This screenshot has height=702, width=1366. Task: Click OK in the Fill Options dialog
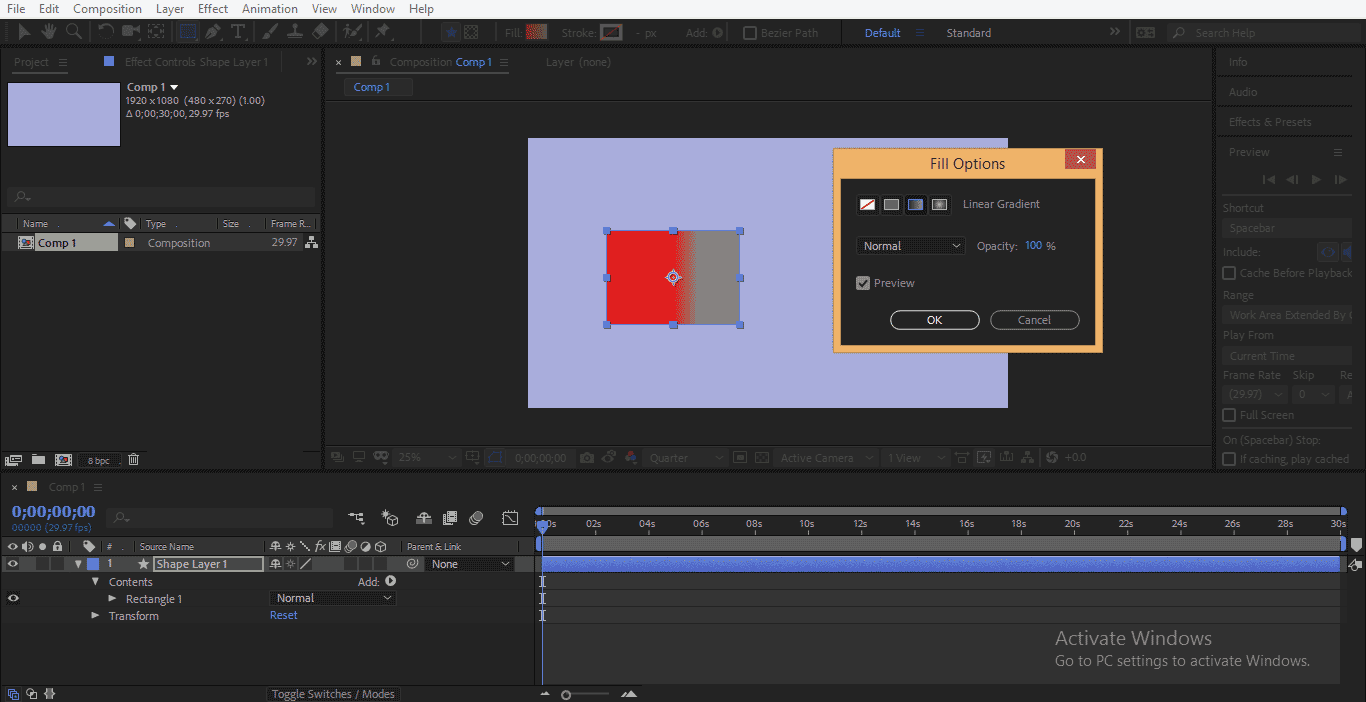pos(934,320)
